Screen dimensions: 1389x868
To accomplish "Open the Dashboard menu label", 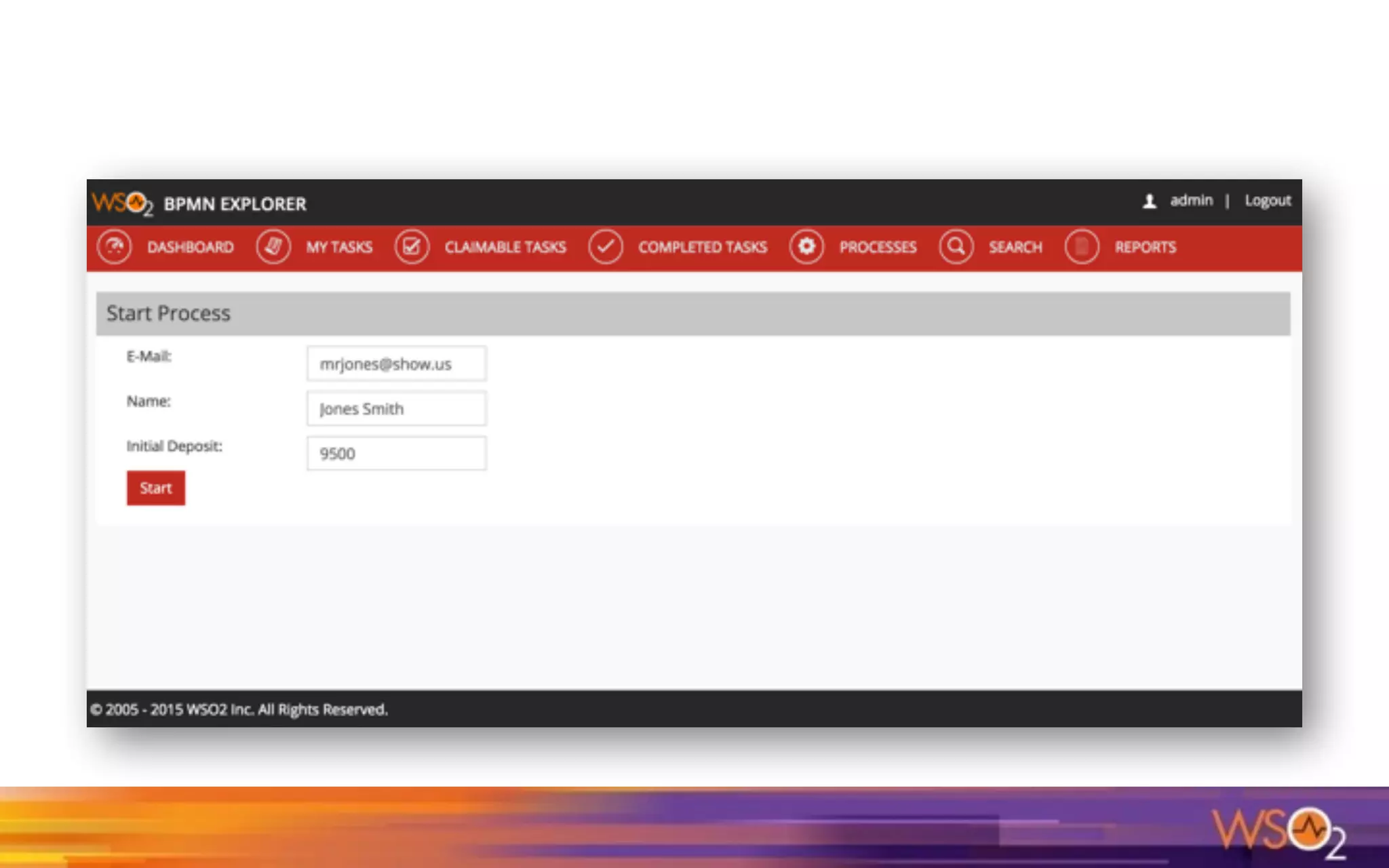I will tap(191, 248).
